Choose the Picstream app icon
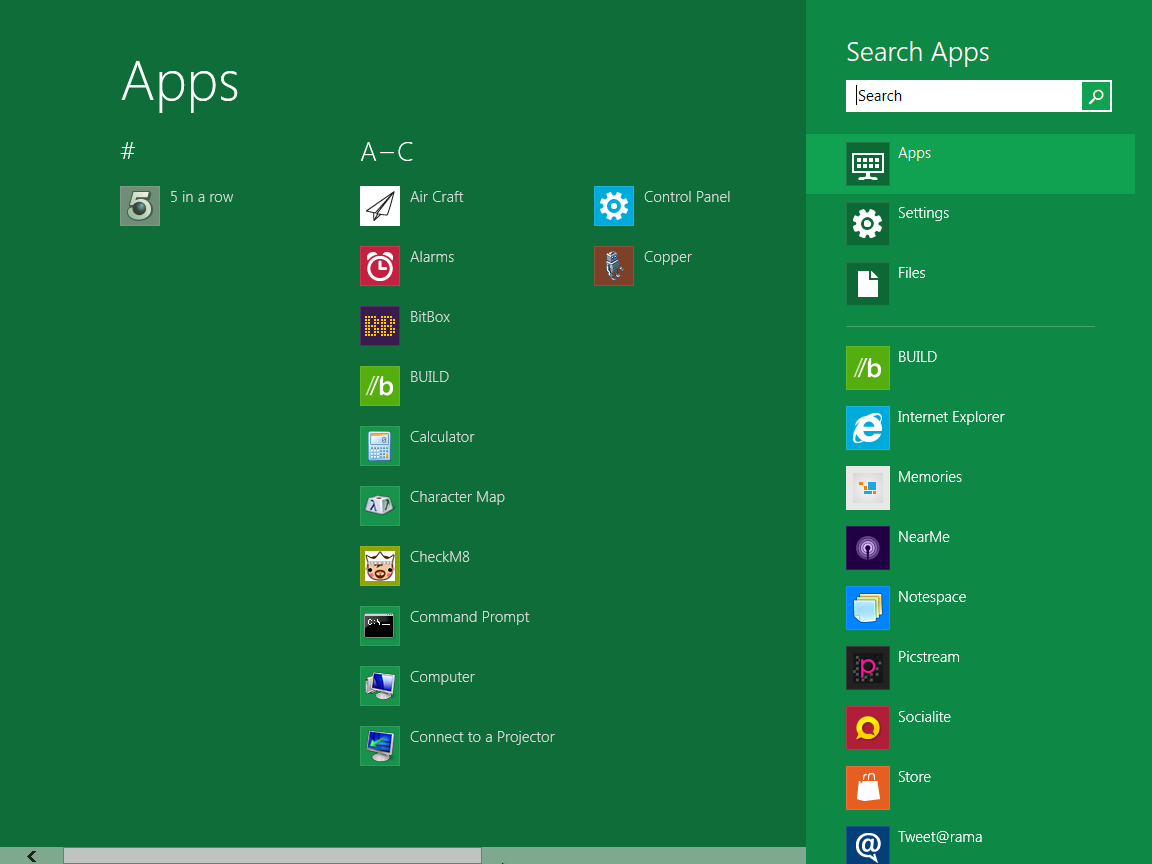 point(868,668)
